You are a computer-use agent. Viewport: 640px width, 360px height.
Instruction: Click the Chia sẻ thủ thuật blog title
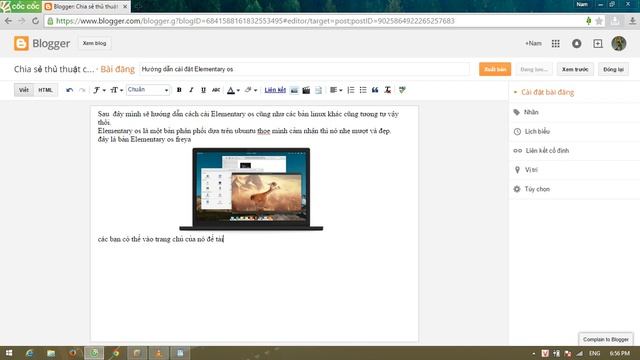click(x=54, y=69)
